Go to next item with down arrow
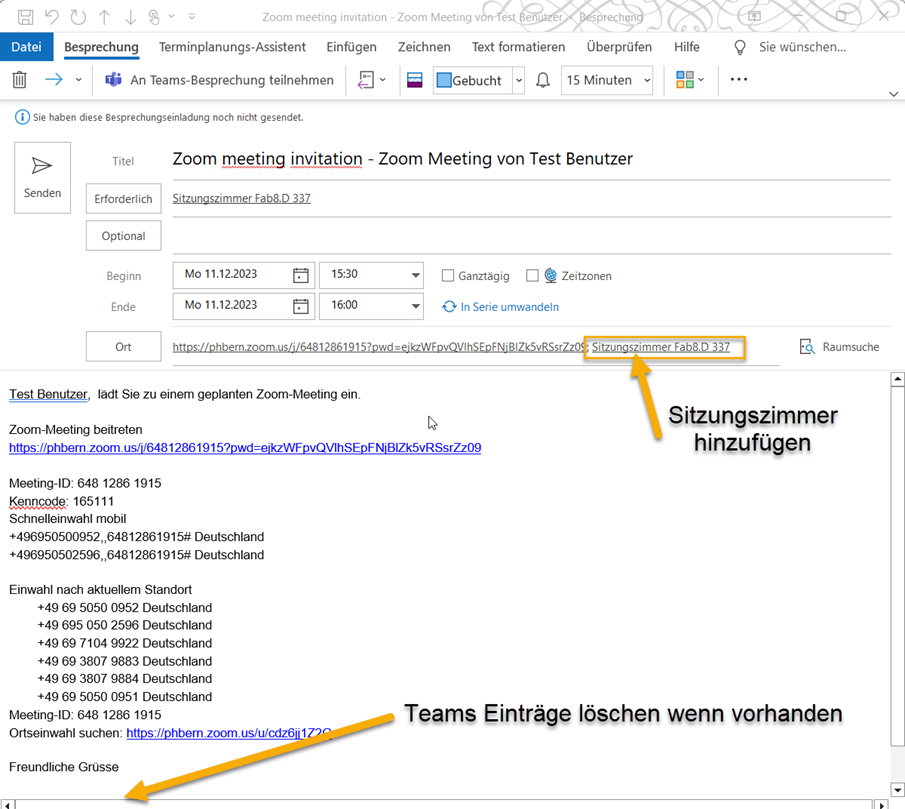905x809 pixels. coord(130,17)
